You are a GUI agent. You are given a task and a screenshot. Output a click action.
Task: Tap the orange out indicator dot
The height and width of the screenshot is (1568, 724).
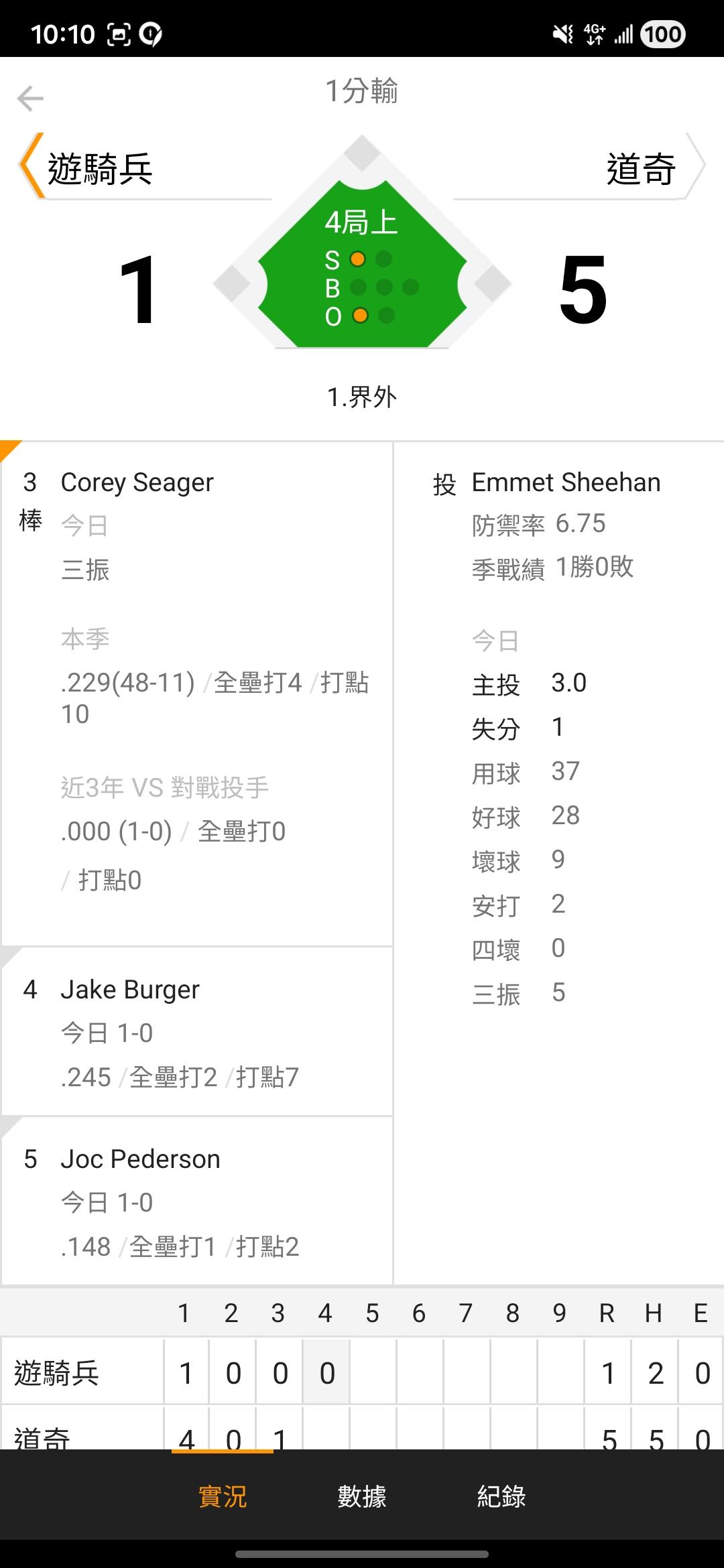(360, 315)
